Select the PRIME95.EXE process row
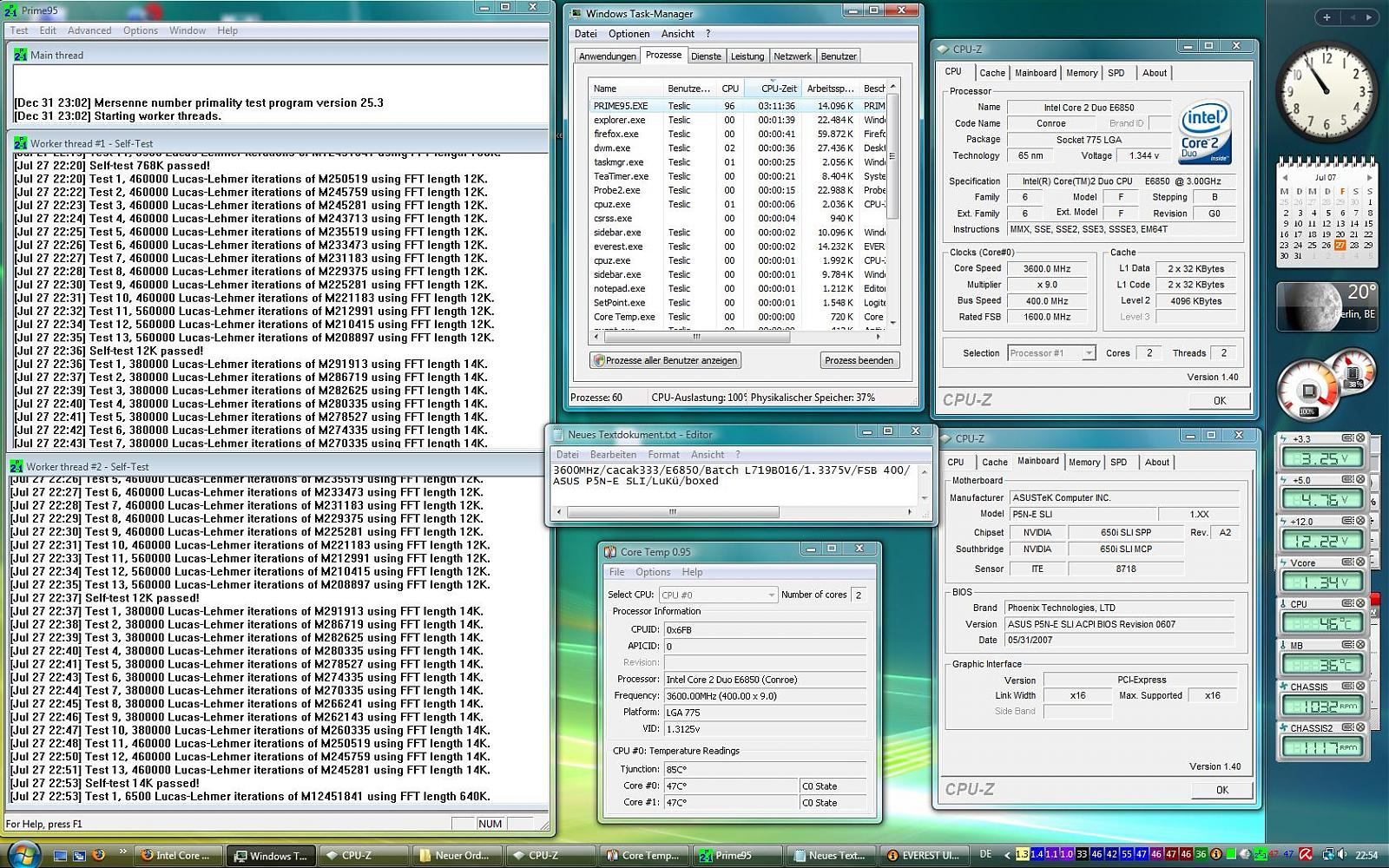This screenshot has width=1389, height=868. pyautogui.click(x=738, y=106)
